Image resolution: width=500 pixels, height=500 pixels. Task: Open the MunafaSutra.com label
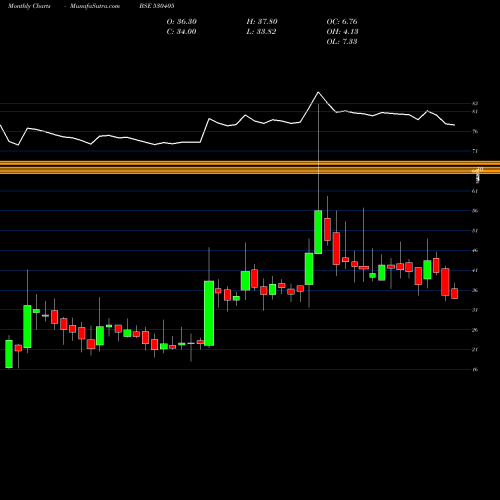95,6
